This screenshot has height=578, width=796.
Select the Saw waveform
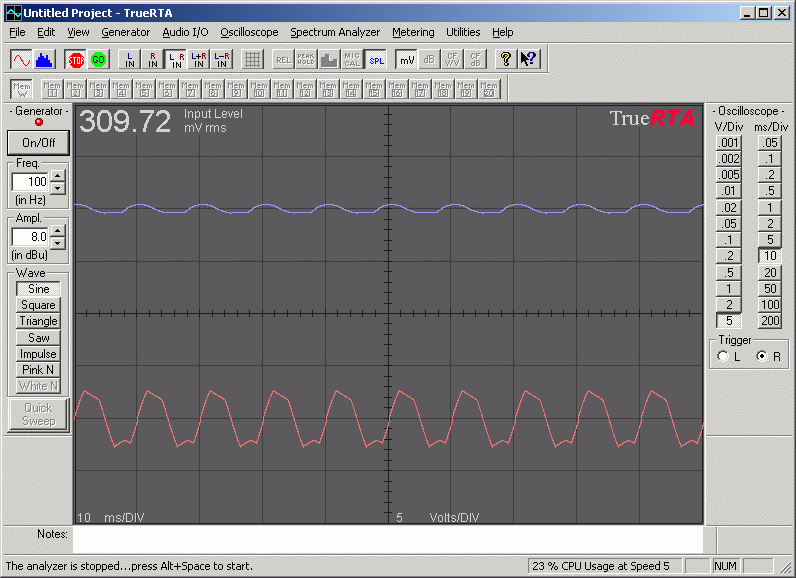coord(39,337)
